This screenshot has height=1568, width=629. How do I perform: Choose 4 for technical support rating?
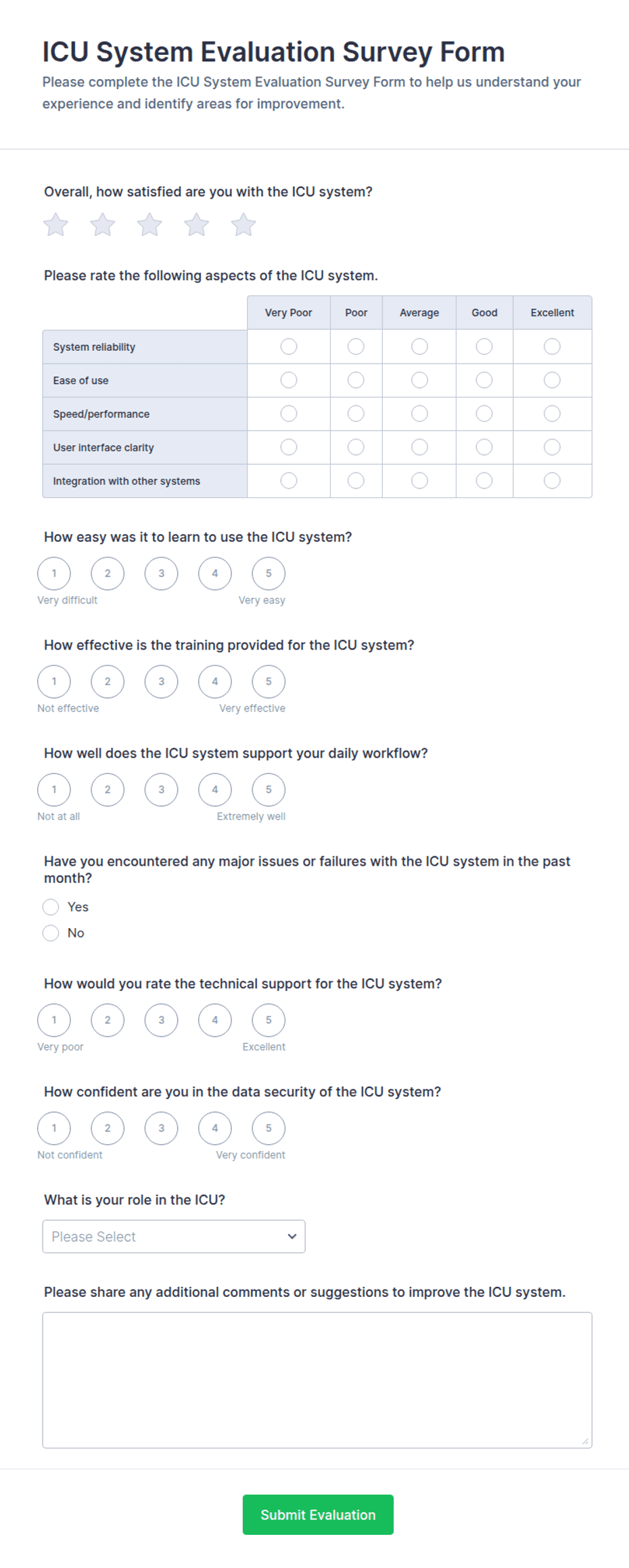tap(215, 1021)
